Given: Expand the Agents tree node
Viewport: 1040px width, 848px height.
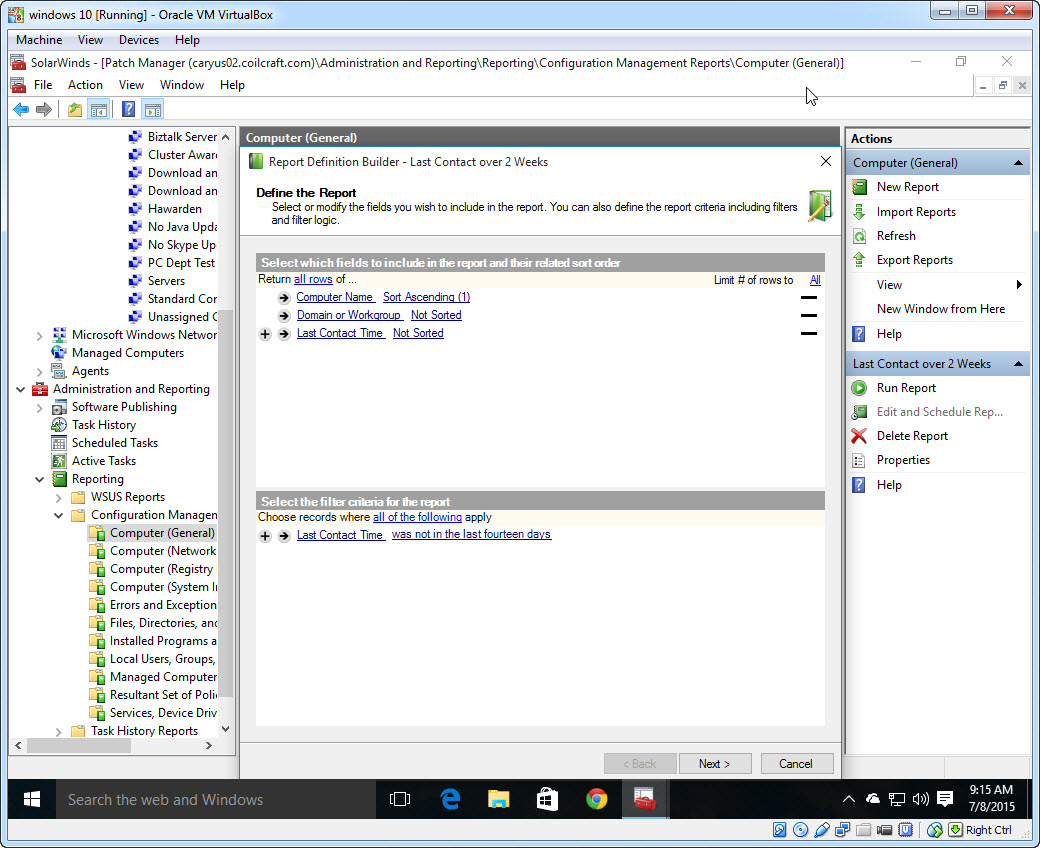Looking at the screenshot, I should pyautogui.click(x=40, y=371).
